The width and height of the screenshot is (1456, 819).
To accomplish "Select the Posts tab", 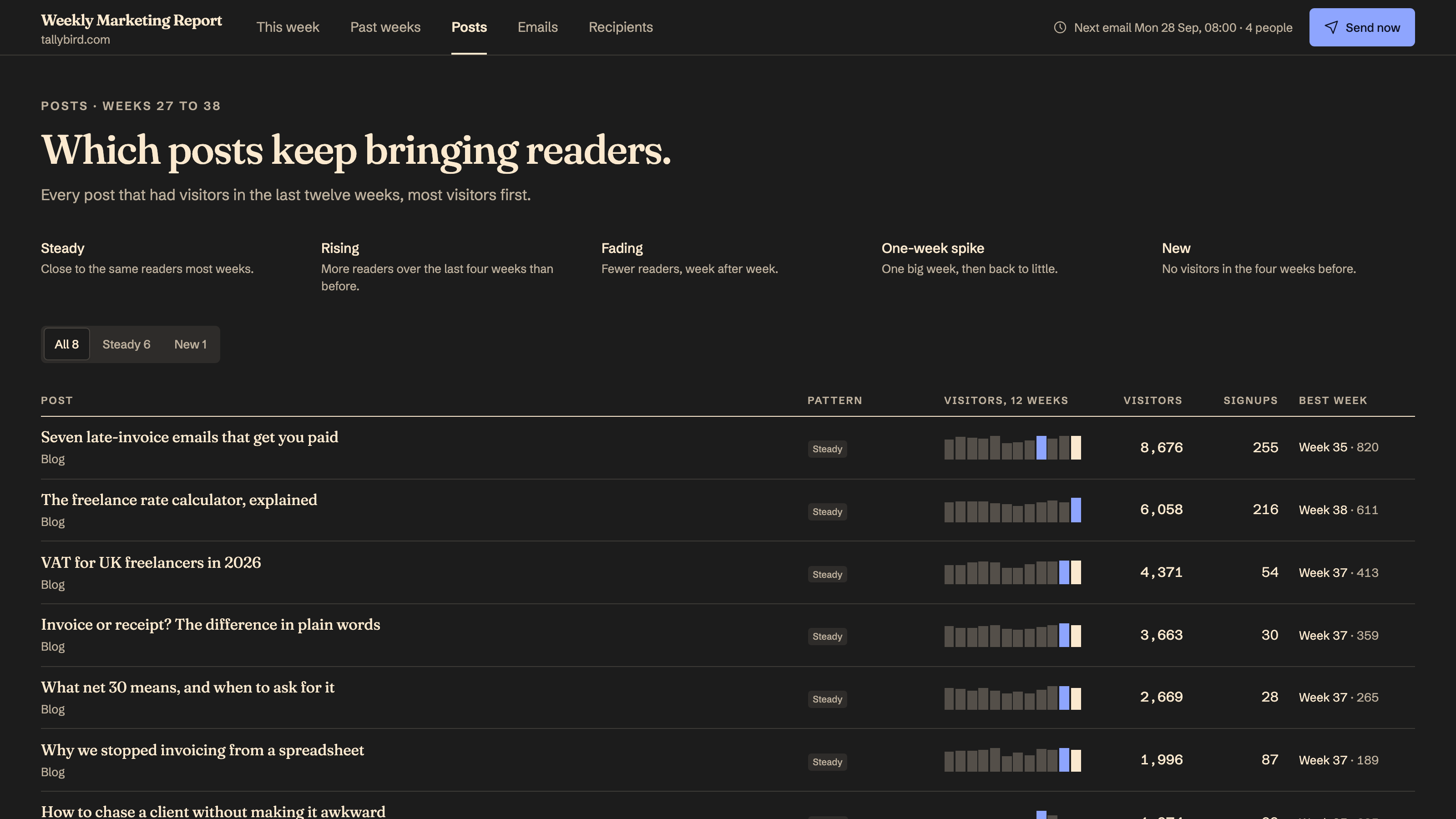I will (469, 27).
